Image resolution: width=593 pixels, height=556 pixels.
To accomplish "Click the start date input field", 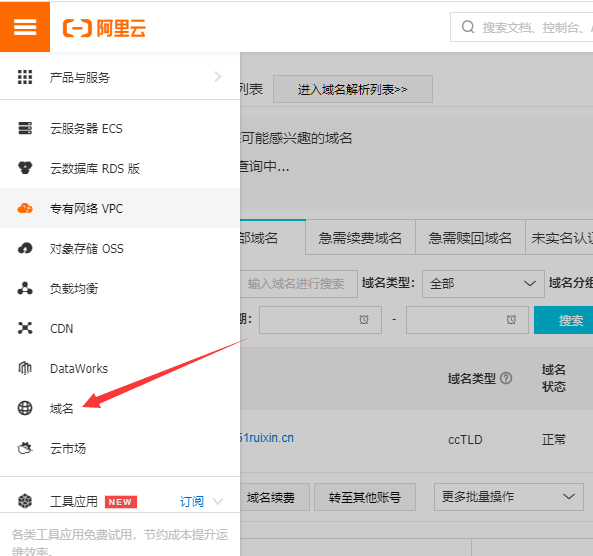I will click(x=320, y=320).
